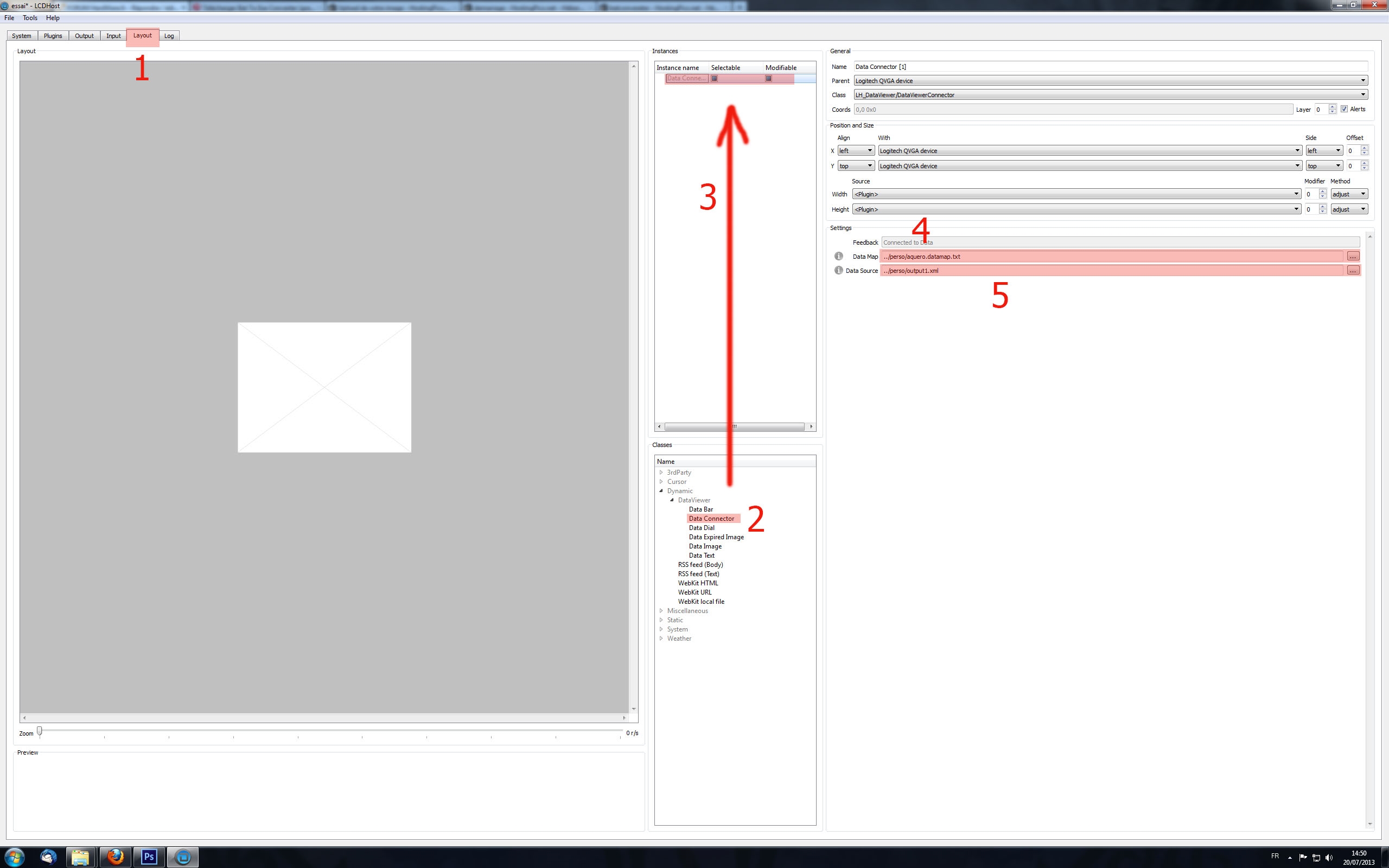Click the Windows Start button
This screenshot has height=868, width=1389.
14,857
